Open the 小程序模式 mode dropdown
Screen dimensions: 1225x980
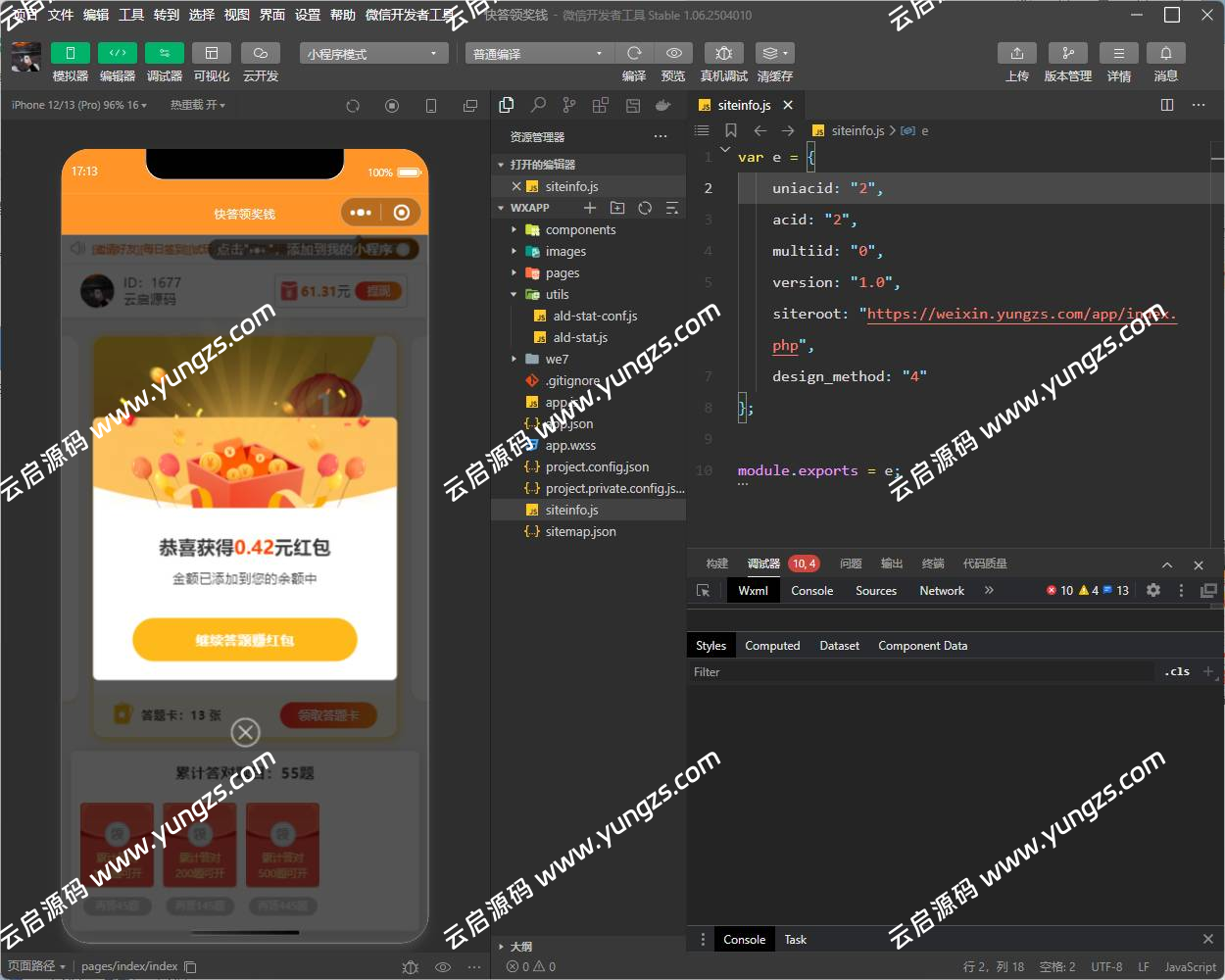click(373, 54)
